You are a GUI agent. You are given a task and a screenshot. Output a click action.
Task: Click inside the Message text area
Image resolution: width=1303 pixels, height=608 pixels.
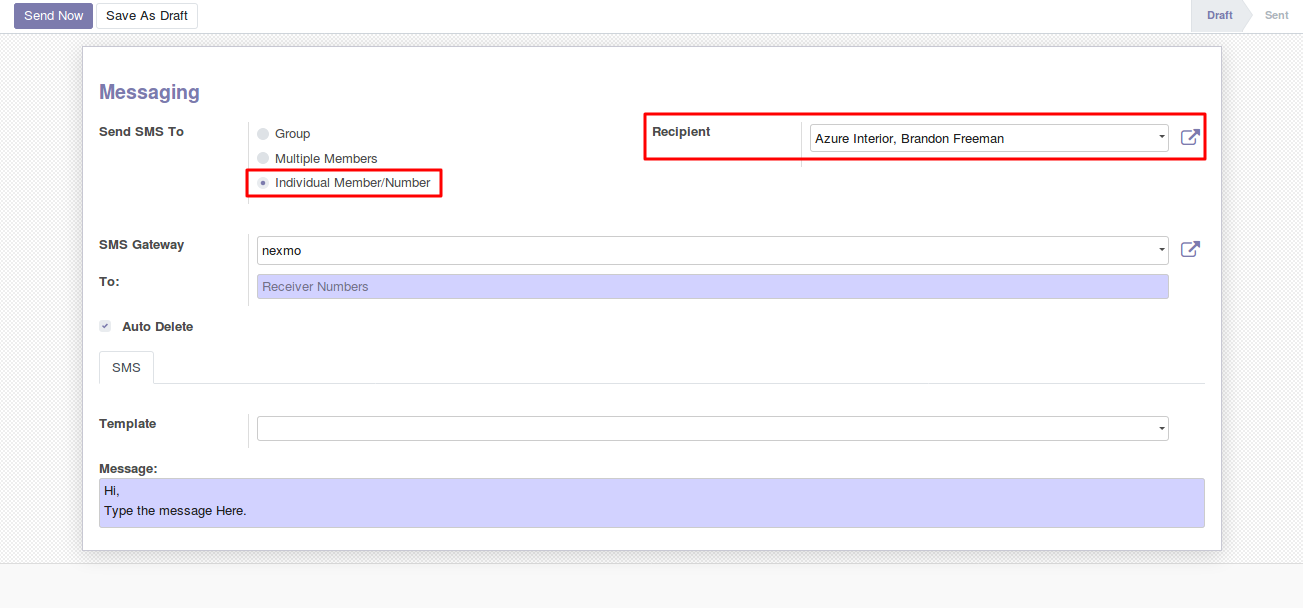coord(651,502)
